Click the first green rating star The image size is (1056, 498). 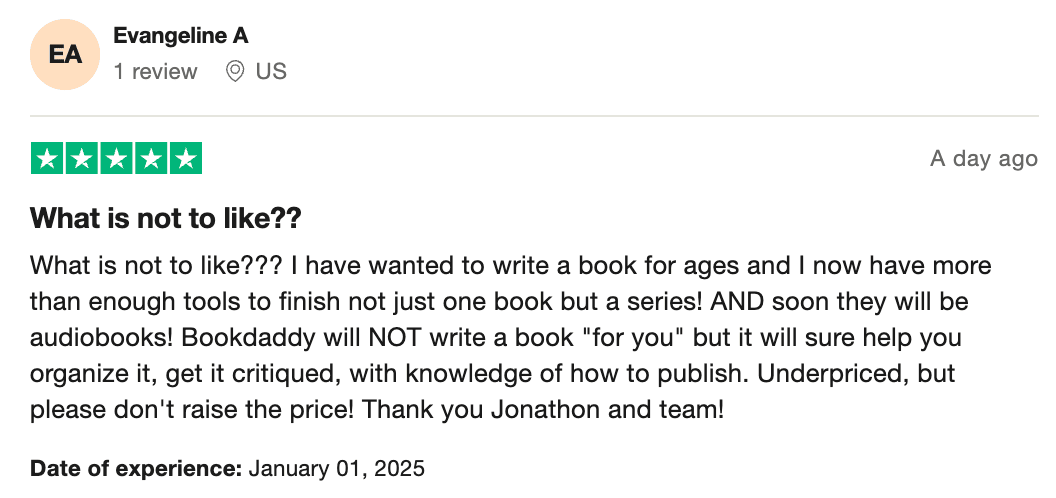tap(48, 159)
